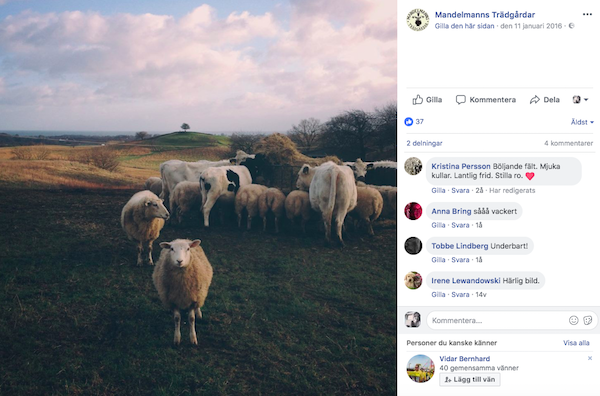Image resolution: width=600 pixels, height=396 pixels.
Task: Click Gilla den här sidan link
Action: click(464, 26)
